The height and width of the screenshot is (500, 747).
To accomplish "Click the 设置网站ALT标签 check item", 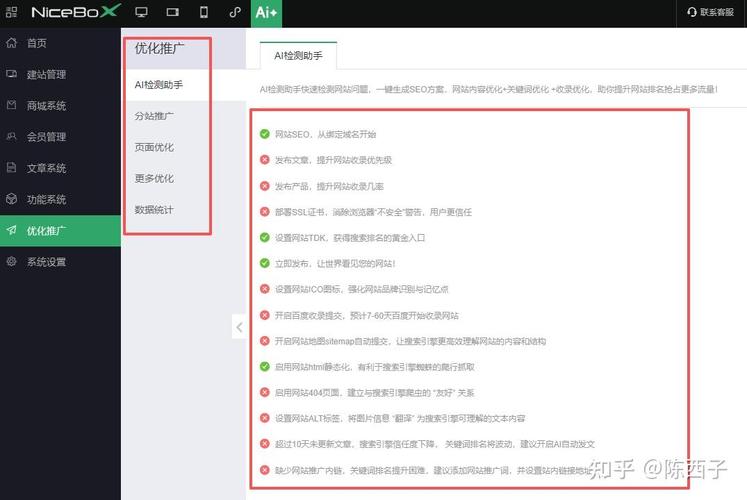I will click(400, 418).
